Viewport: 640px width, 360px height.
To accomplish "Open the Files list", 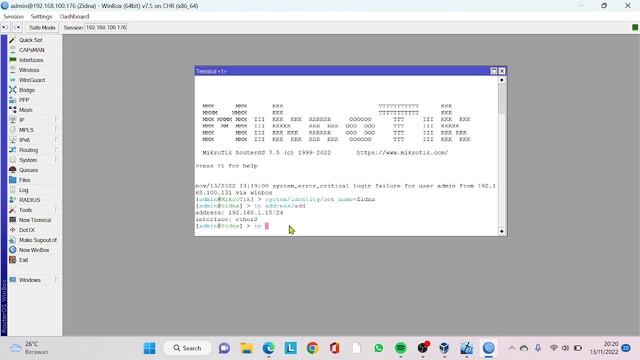I will [x=24, y=180].
